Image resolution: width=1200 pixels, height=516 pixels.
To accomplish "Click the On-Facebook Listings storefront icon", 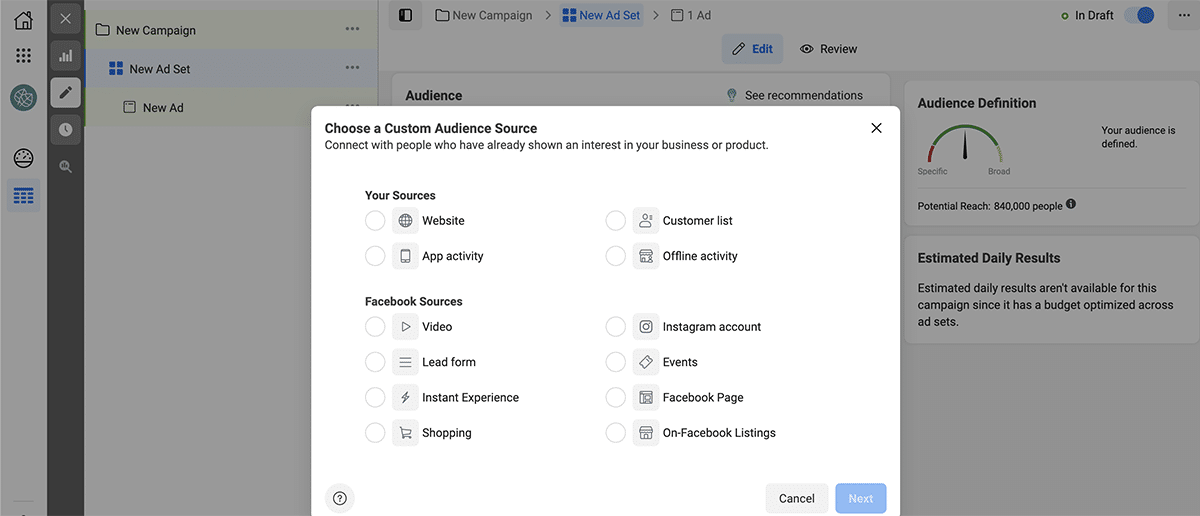I will click(x=646, y=433).
